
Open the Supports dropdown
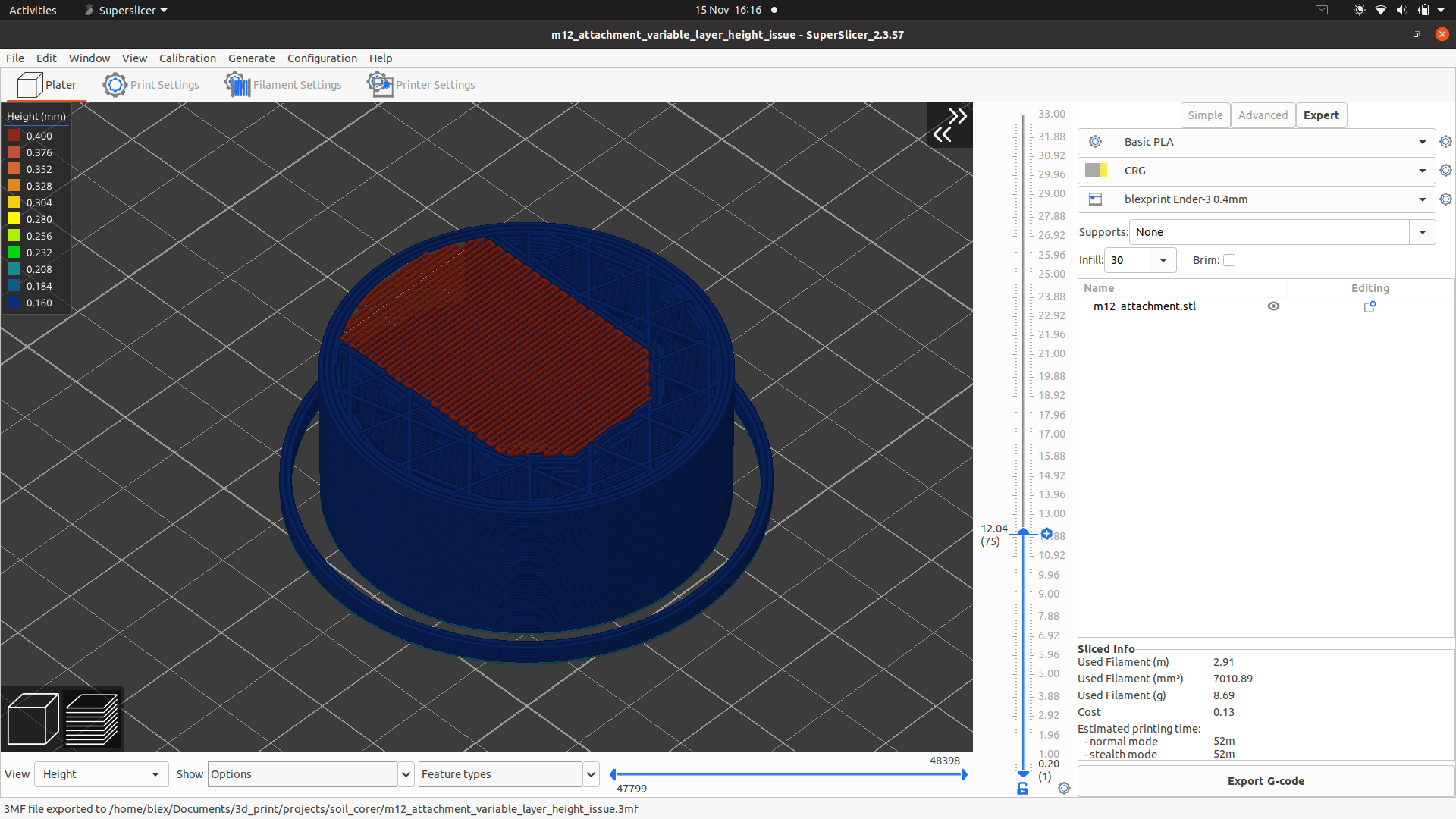click(x=1422, y=232)
